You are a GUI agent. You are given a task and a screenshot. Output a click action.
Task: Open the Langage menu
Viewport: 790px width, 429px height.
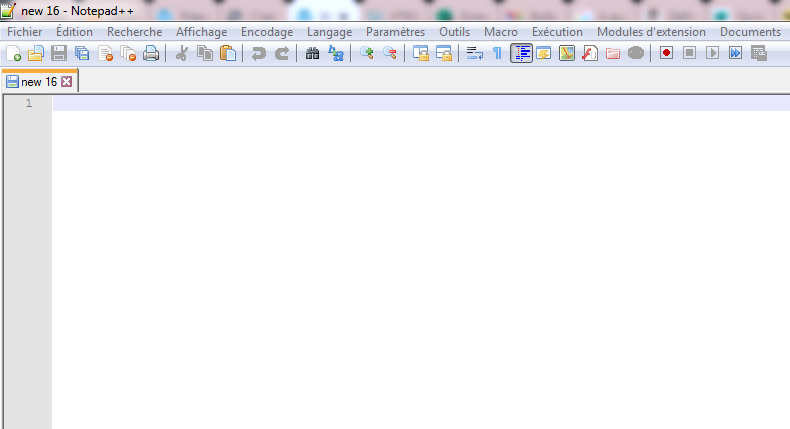point(330,32)
